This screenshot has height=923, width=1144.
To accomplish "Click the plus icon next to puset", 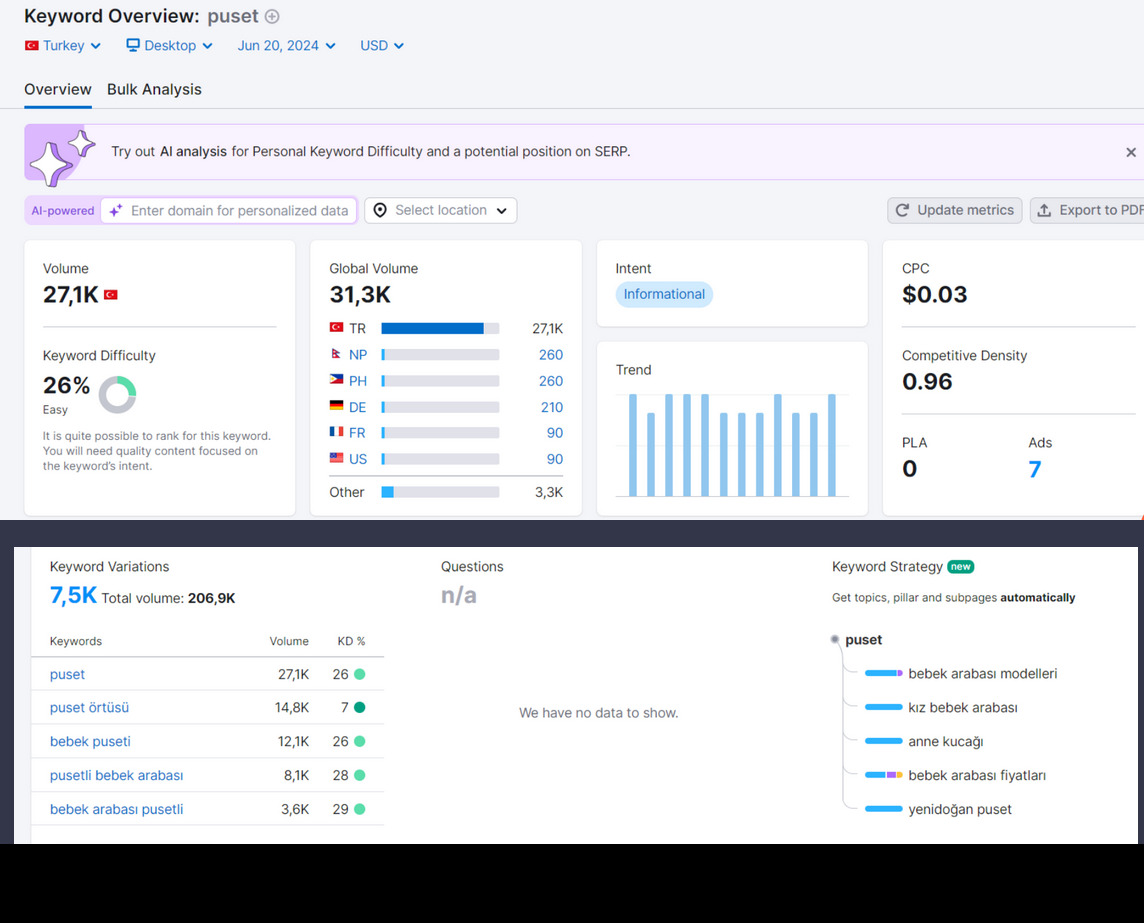I will click(272, 16).
